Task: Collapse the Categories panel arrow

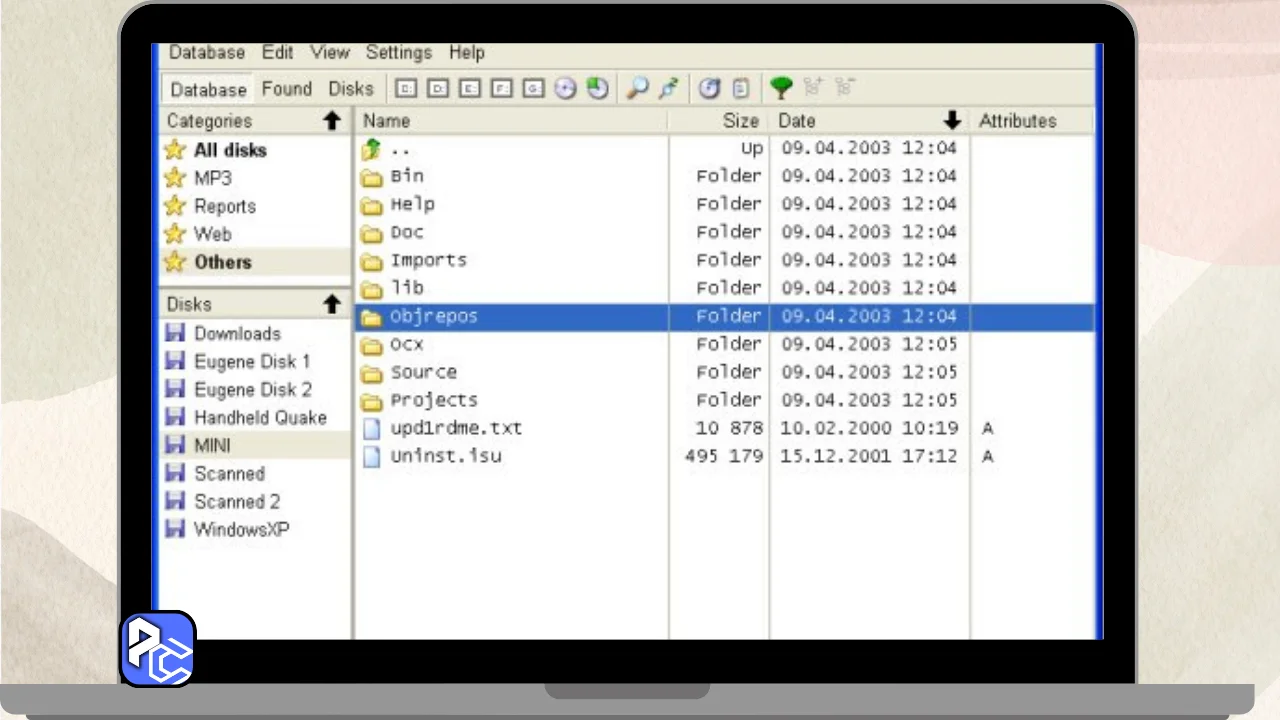Action: click(332, 121)
